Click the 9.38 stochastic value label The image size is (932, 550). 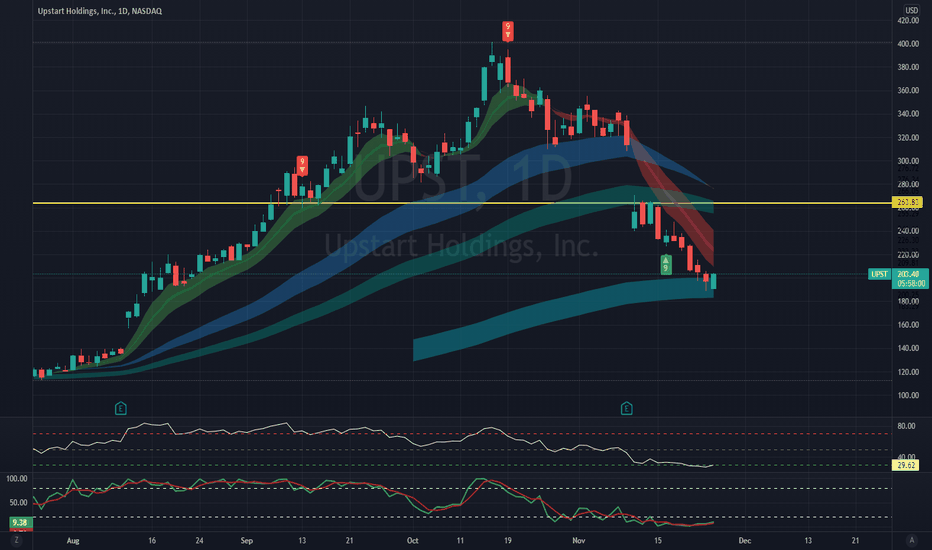[20, 523]
